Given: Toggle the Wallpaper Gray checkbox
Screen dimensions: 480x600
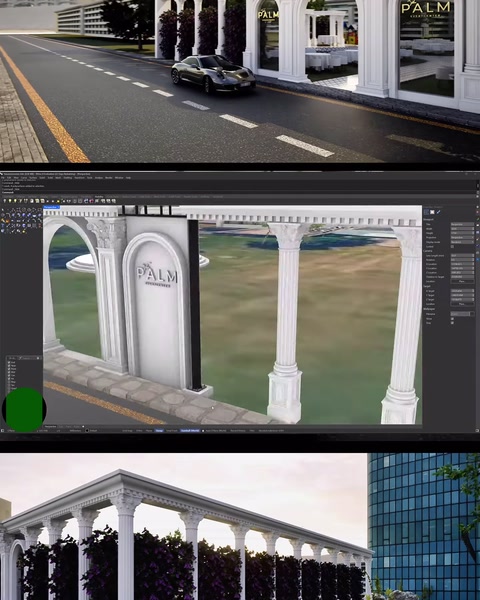Looking at the screenshot, I should (452, 323).
